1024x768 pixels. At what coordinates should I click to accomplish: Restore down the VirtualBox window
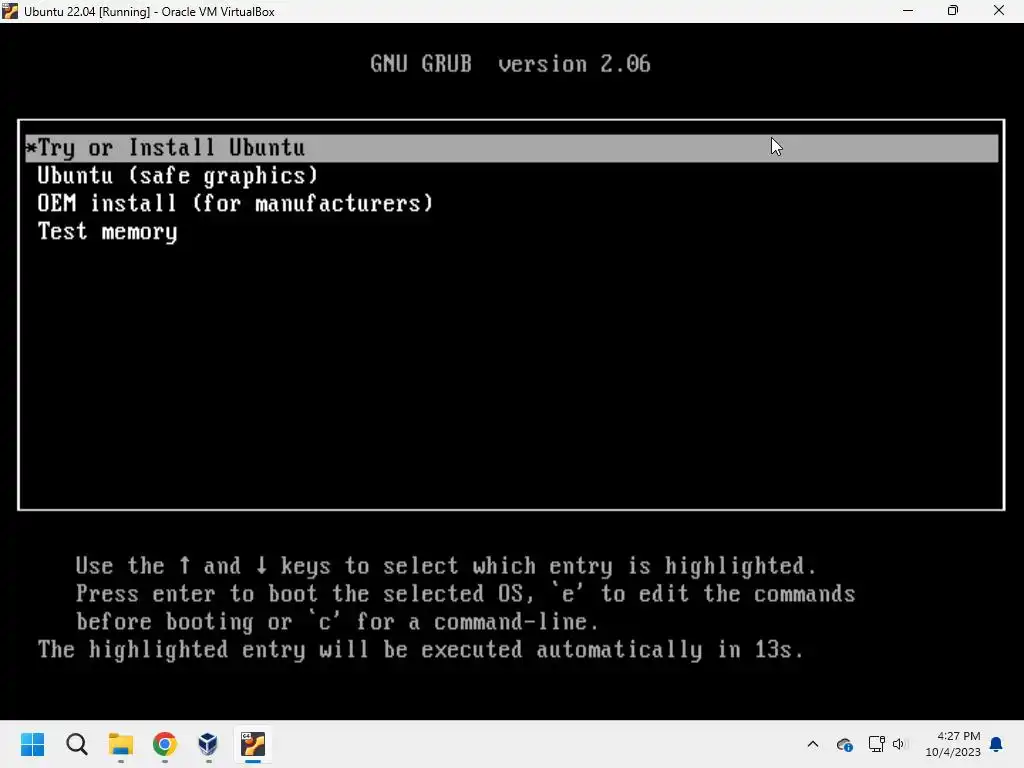[953, 11]
